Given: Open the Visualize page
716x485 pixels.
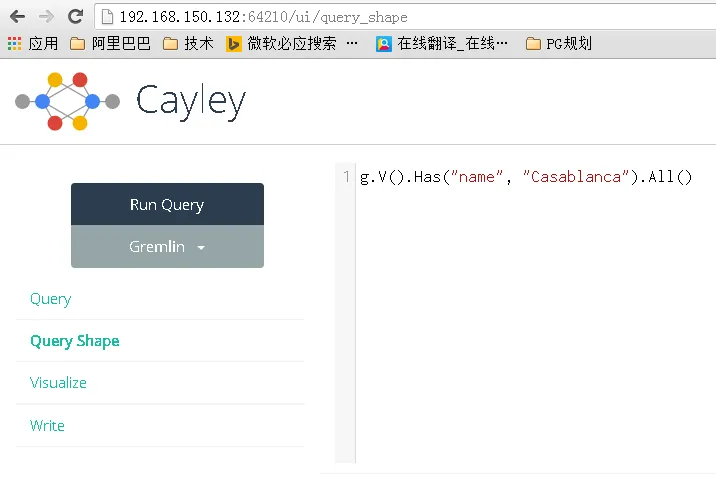Looking at the screenshot, I should pyautogui.click(x=58, y=383).
